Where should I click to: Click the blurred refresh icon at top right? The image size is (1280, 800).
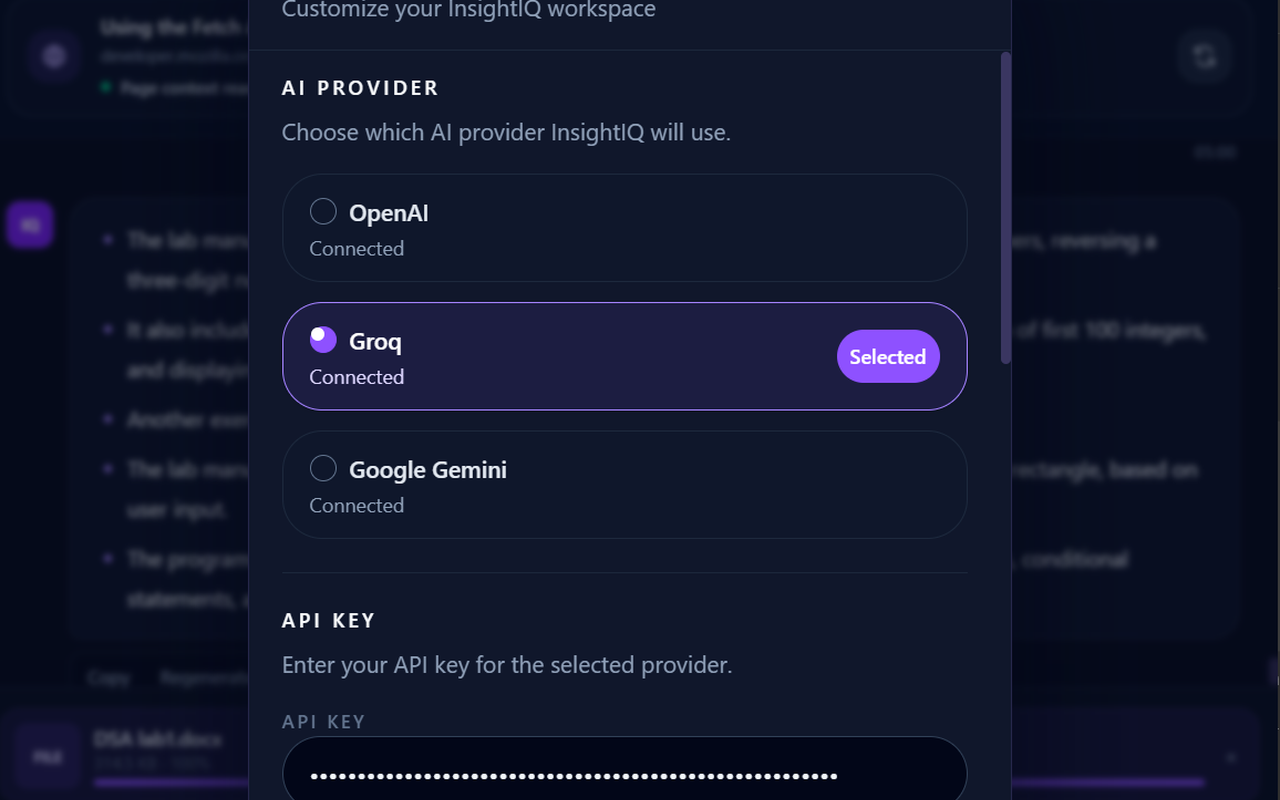1204,56
